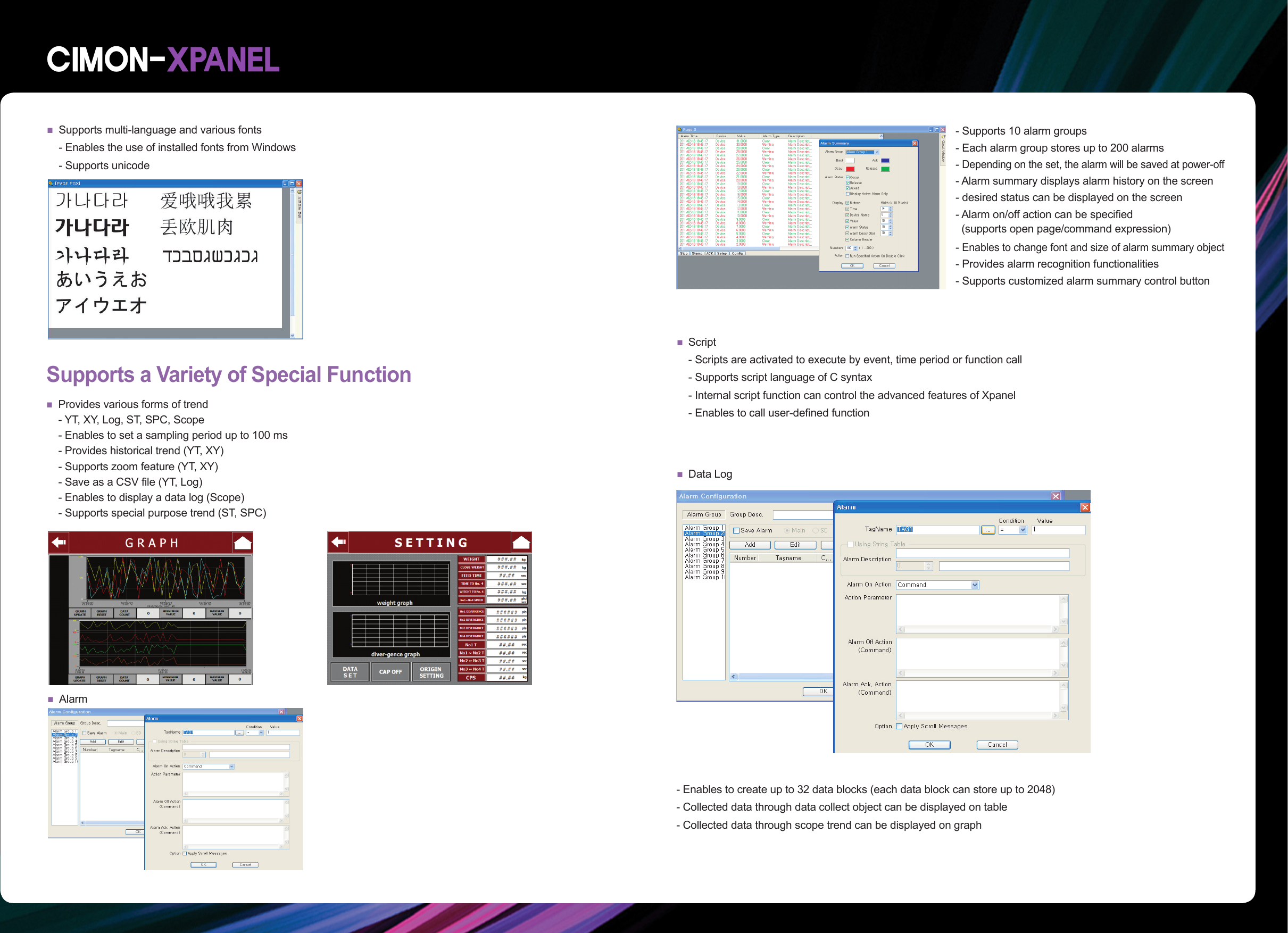Check Save Alarm in the large Alarm Configuration window
The height and width of the screenshot is (933, 1288).
click(x=736, y=530)
